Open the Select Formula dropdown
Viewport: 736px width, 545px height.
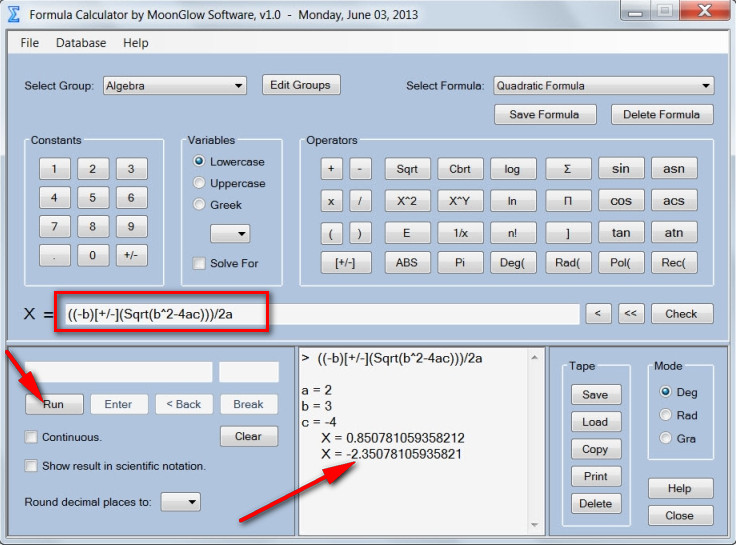pyautogui.click(x=604, y=86)
